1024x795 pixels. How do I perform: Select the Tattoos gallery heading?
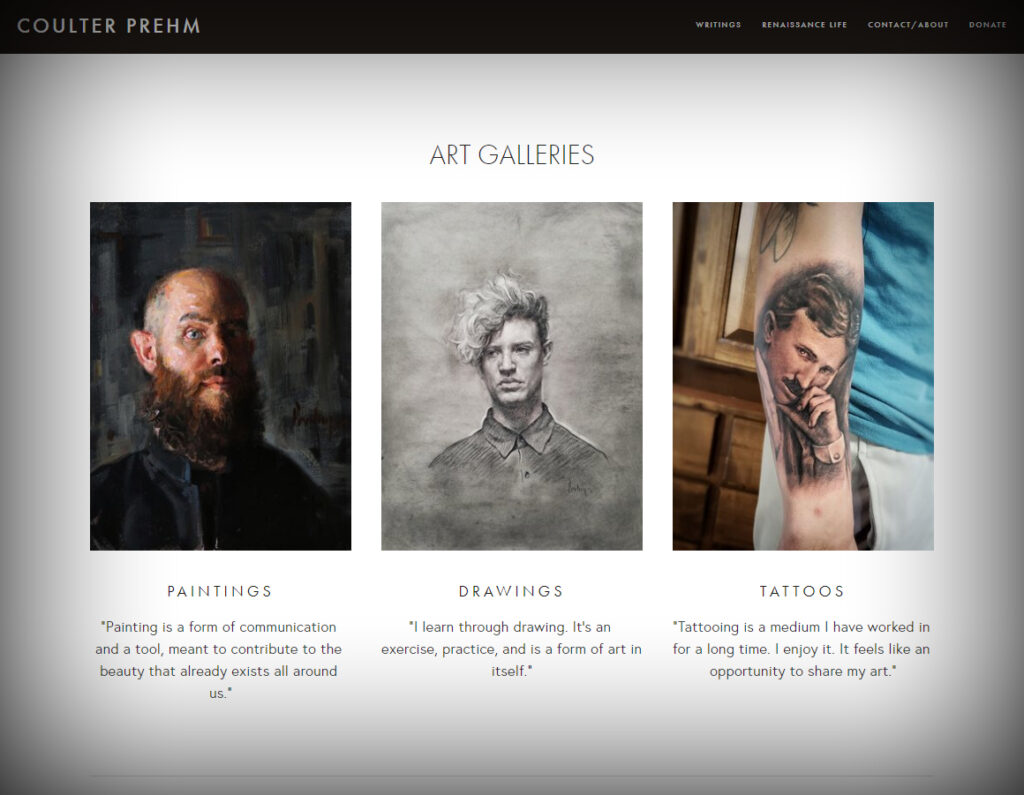803,591
